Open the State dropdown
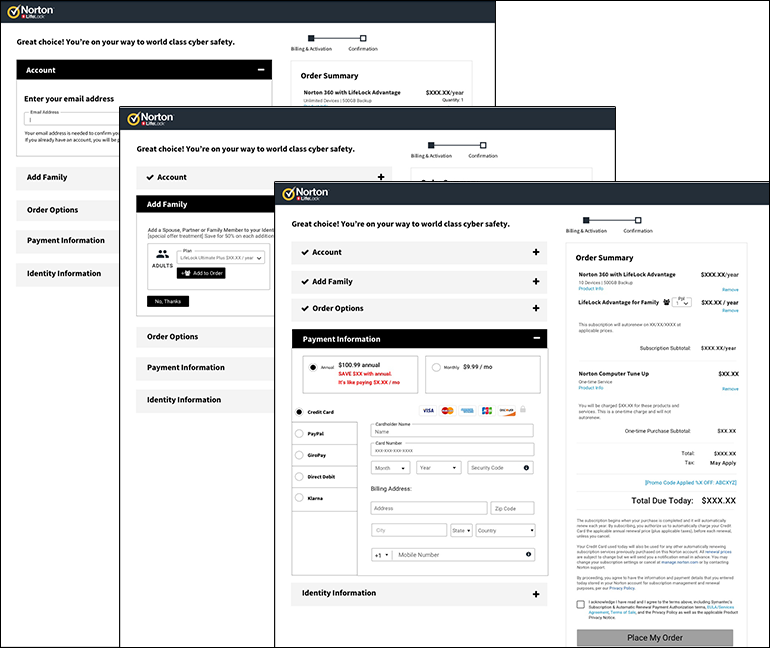The width and height of the screenshot is (770, 648). click(461, 530)
